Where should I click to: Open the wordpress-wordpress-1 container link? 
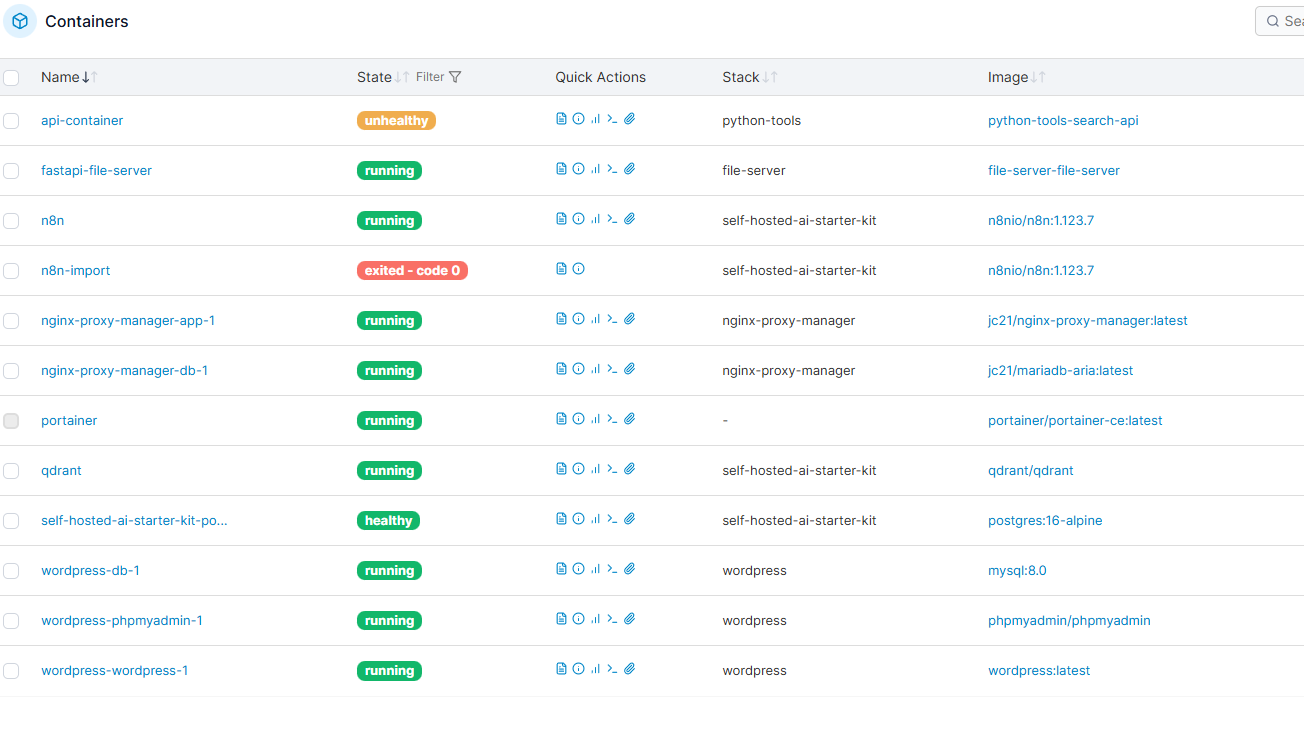pos(114,671)
